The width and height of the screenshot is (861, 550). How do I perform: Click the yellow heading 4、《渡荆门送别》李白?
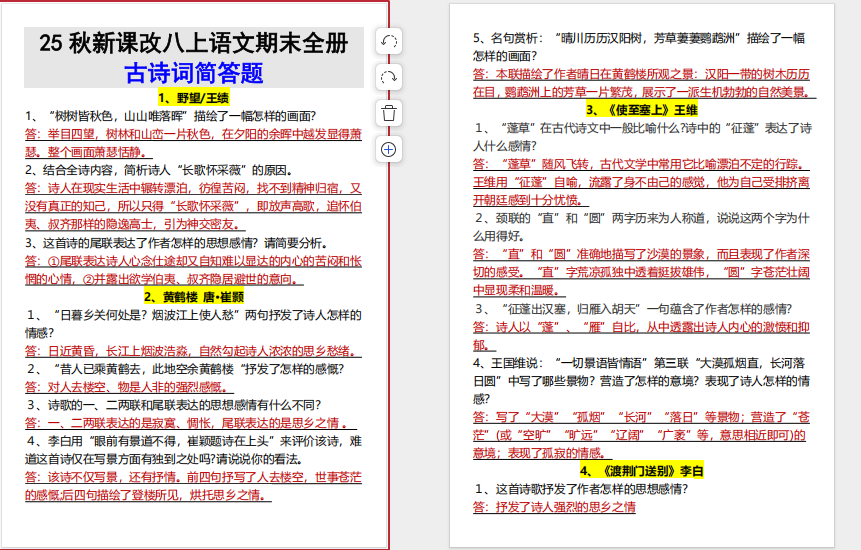pos(642,470)
